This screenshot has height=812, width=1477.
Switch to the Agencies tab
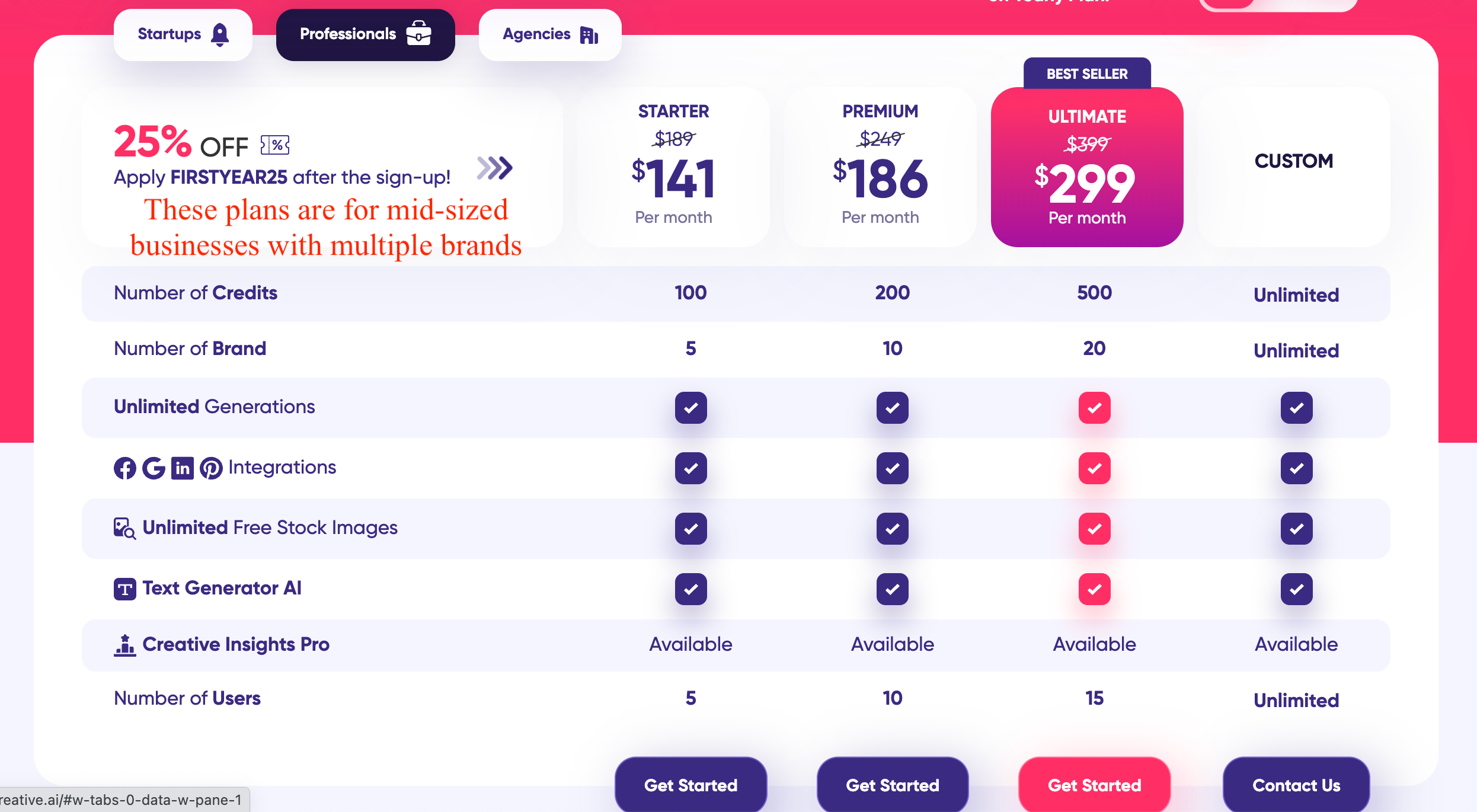[x=550, y=34]
